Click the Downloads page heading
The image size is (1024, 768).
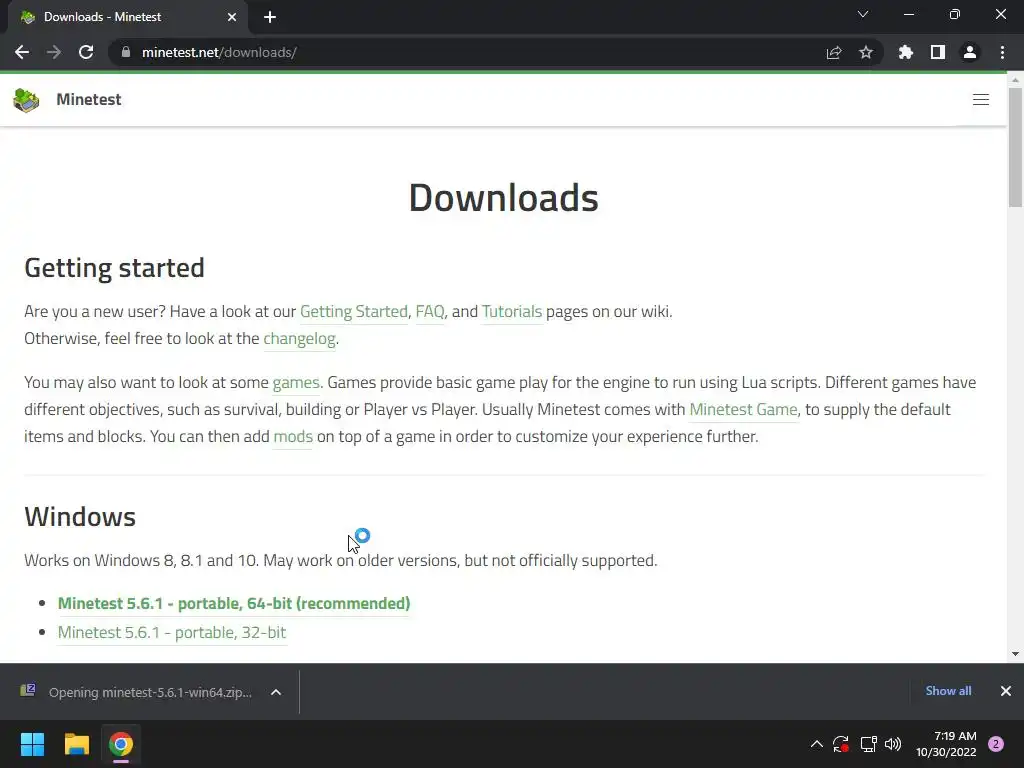[x=504, y=198]
